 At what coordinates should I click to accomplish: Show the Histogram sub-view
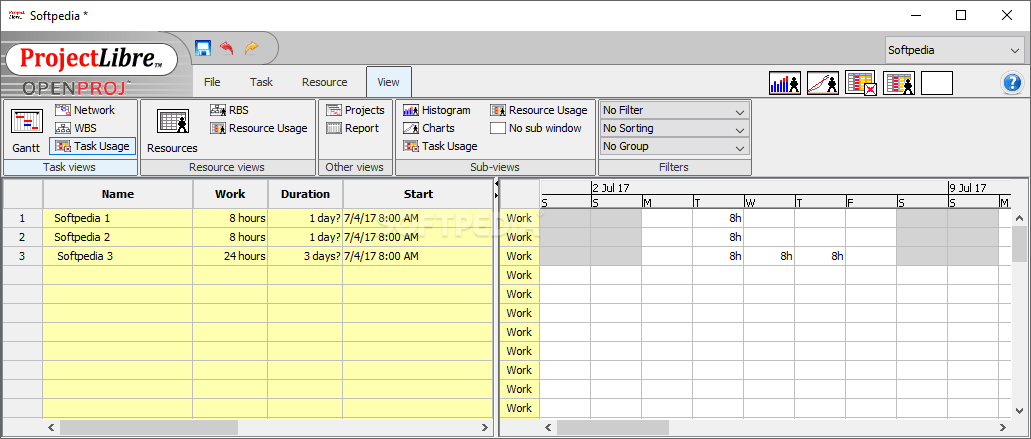pos(437,110)
